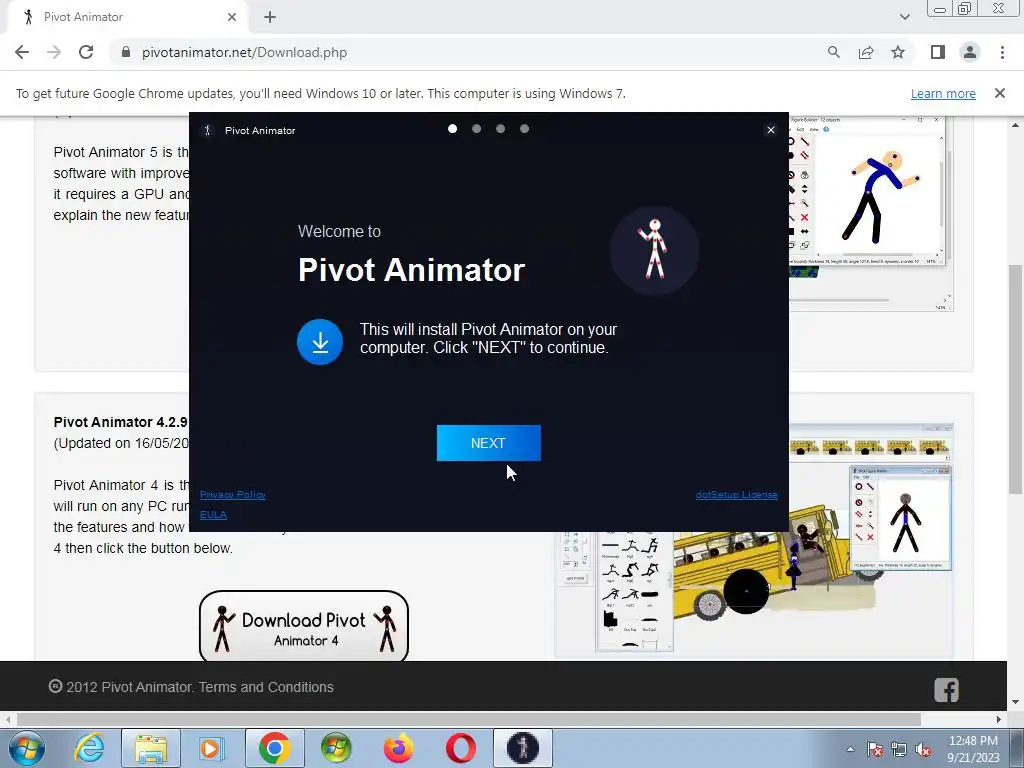Select the third step dot in the installer
Image resolution: width=1024 pixels, height=768 pixels.
tap(500, 129)
